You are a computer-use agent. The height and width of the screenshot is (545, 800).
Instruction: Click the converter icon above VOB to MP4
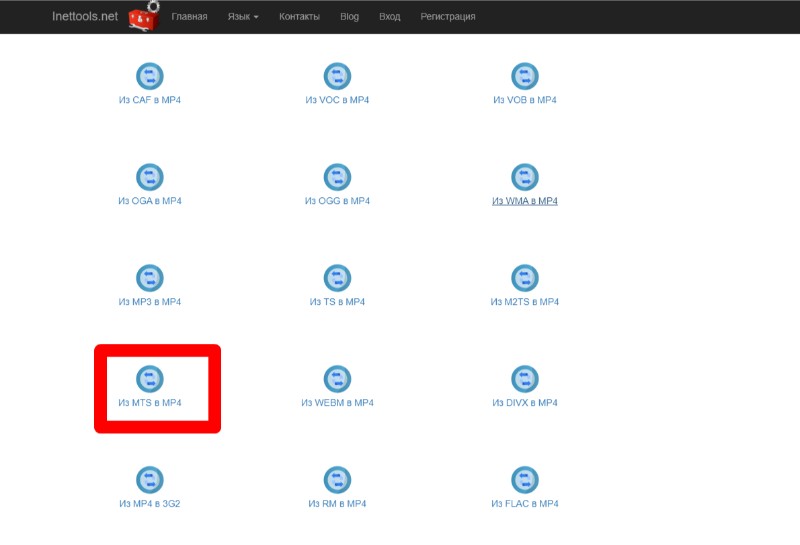pyautogui.click(x=525, y=76)
